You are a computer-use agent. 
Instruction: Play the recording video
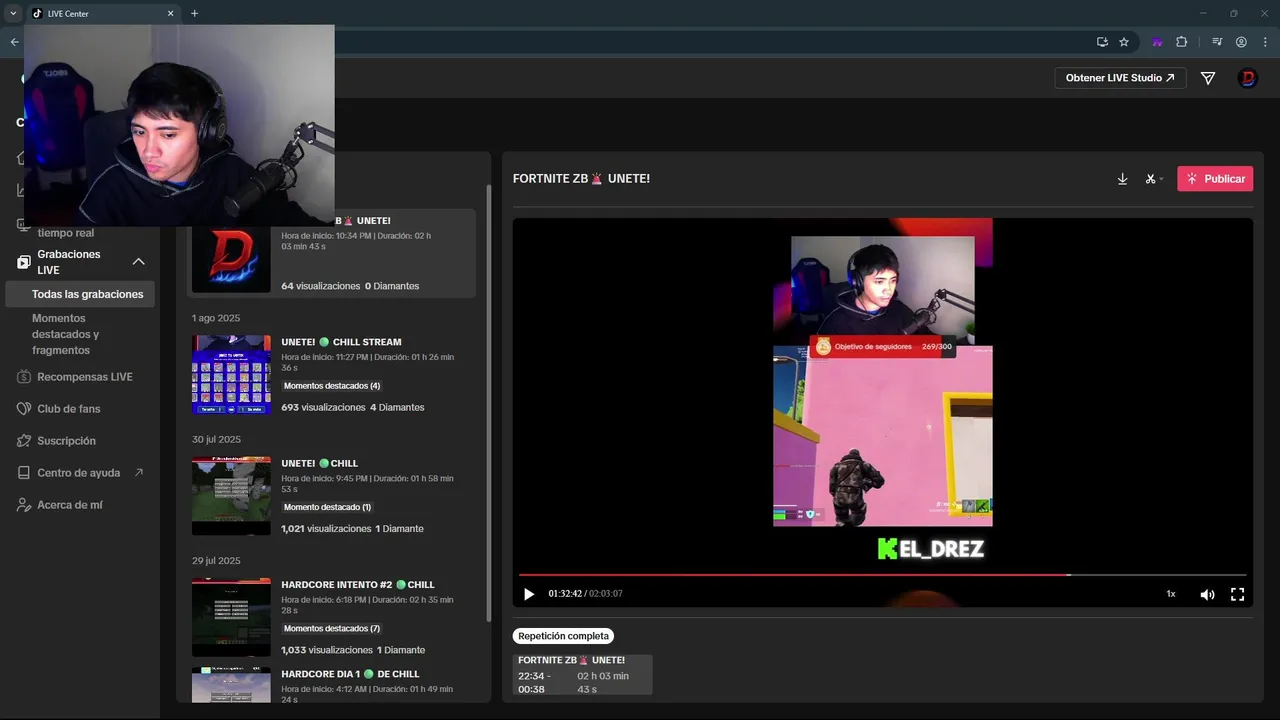coord(529,594)
